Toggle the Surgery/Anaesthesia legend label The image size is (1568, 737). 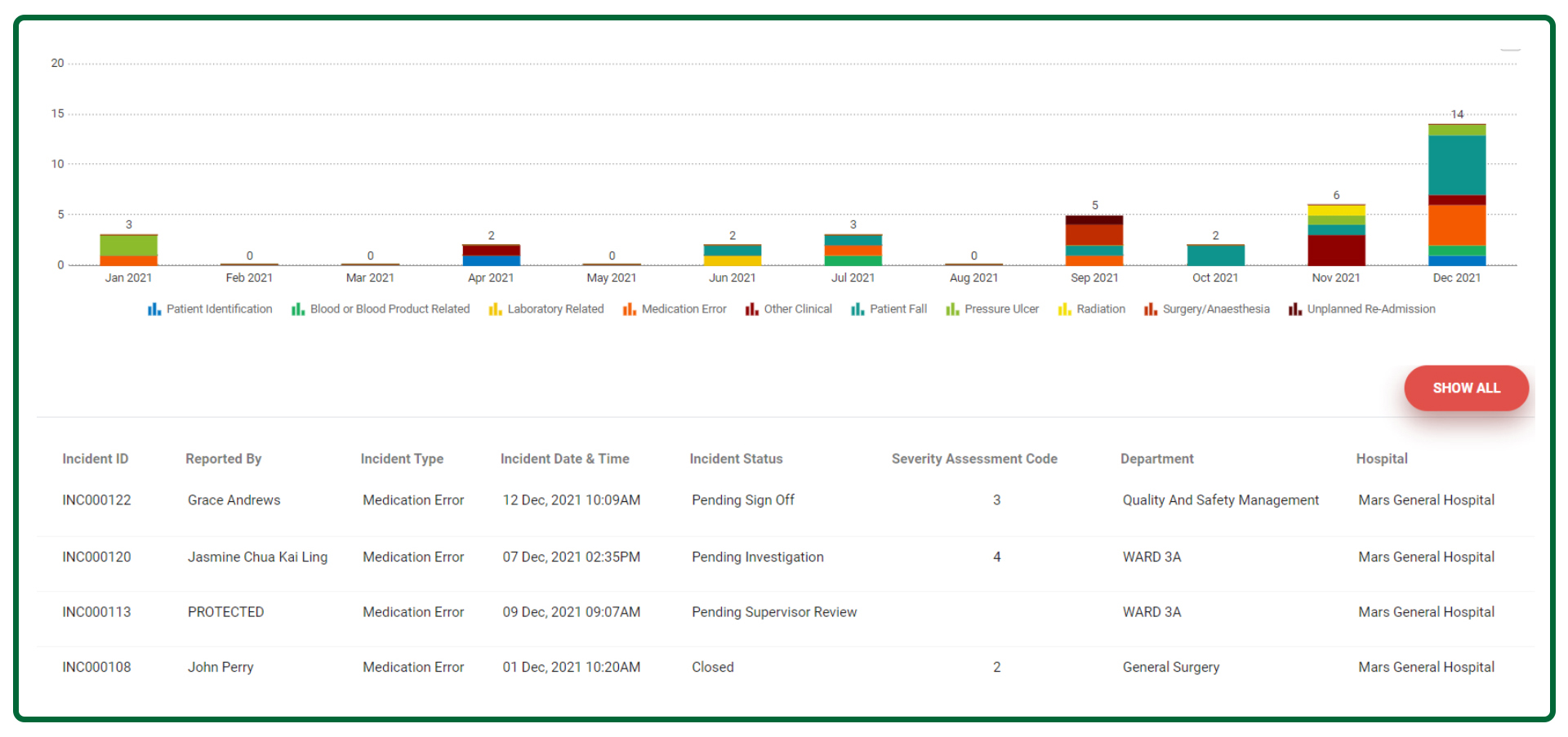pos(1216,309)
